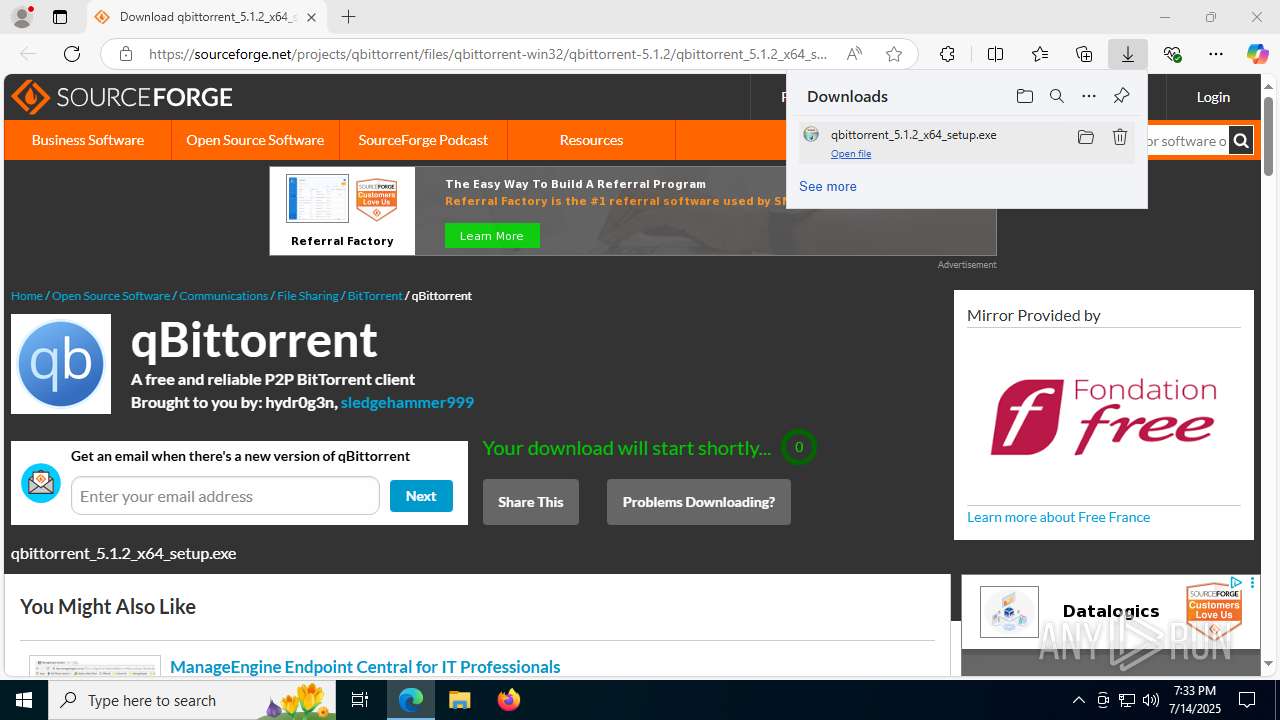Delete the qbittorrent setup download entry
The width and height of the screenshot is (1280, 720).
(1120, 137)
